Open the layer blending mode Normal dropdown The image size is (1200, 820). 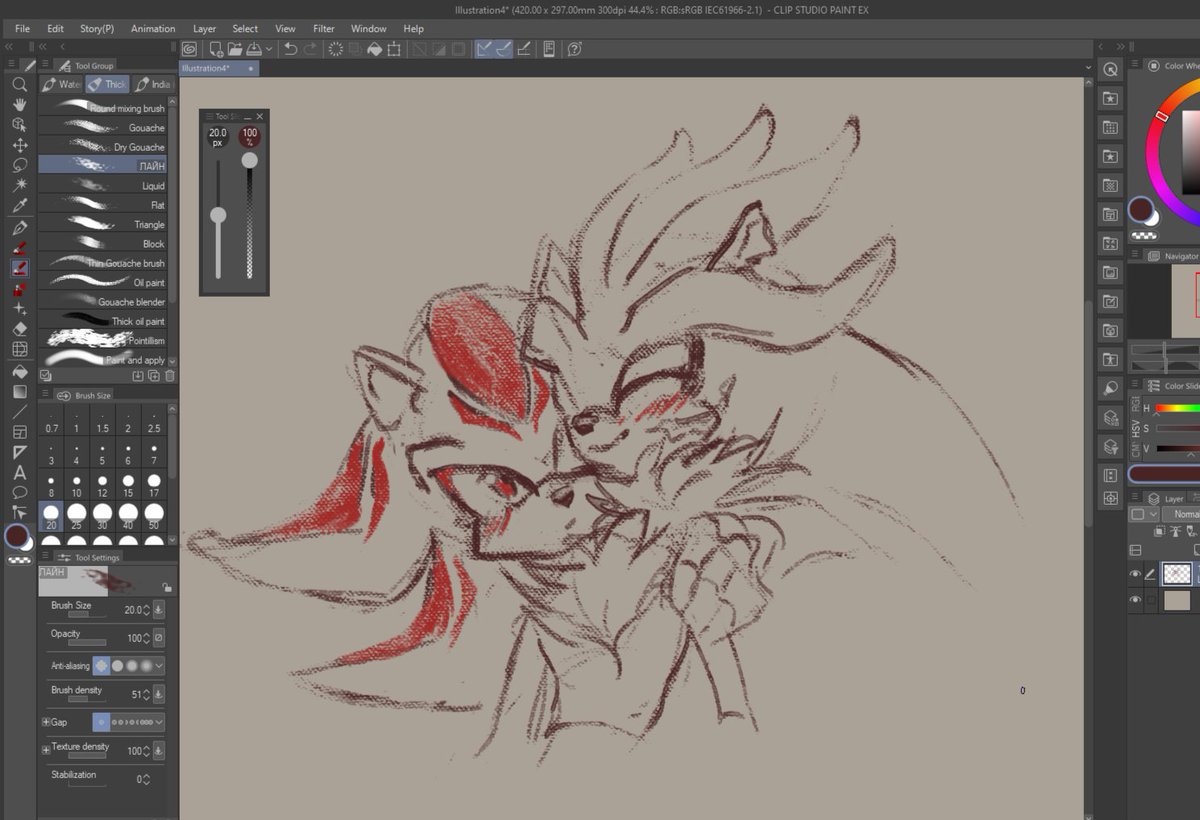pos(1180,514)
